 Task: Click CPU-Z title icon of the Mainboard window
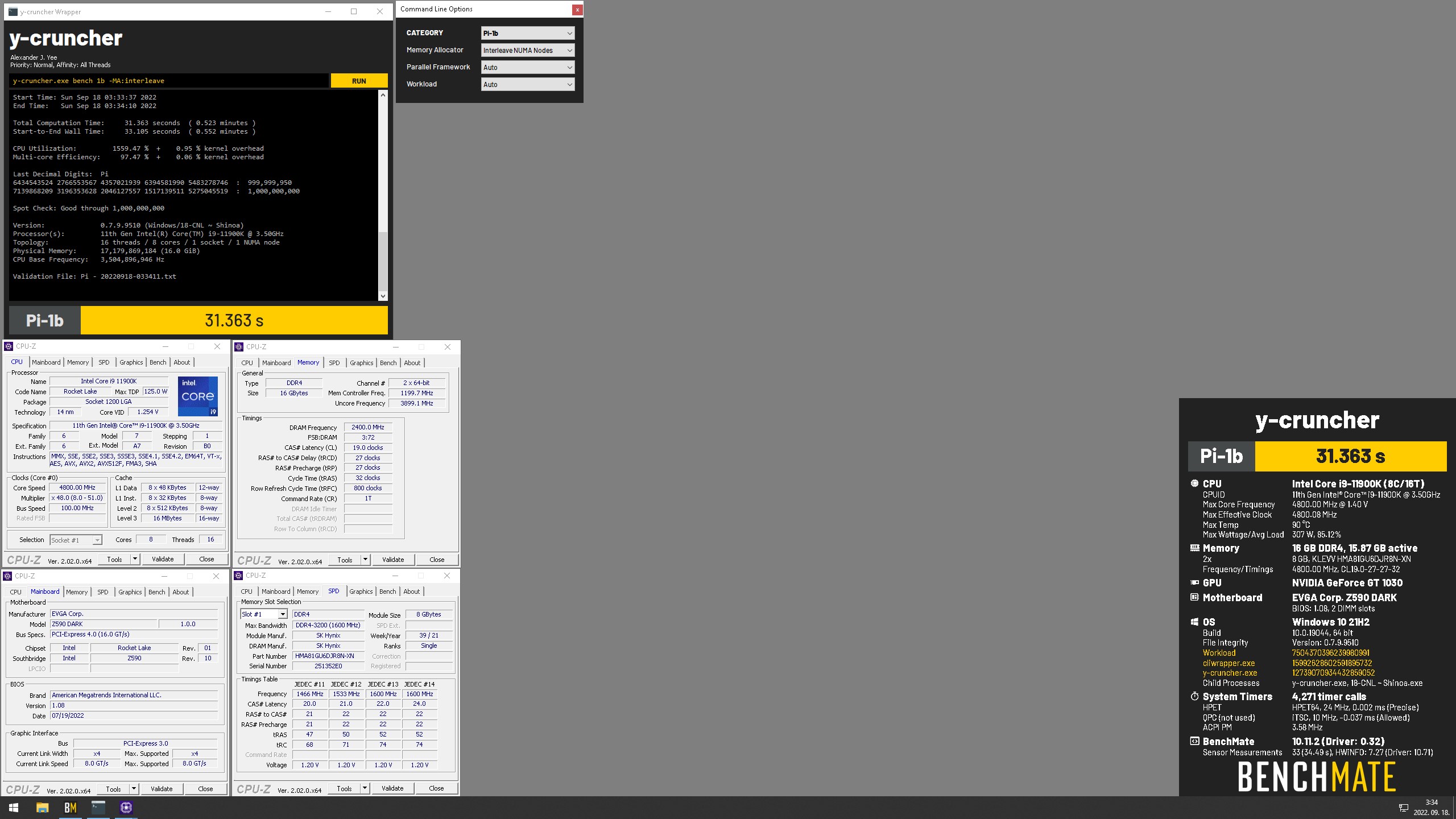[8, 576]
